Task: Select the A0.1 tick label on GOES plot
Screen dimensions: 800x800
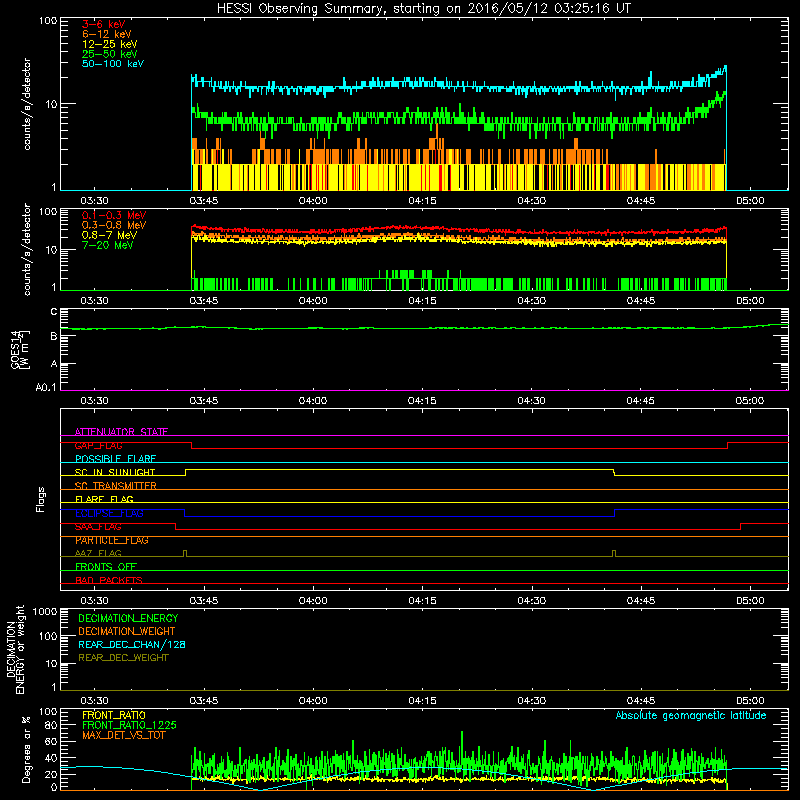Action: (x=46, y=387)
